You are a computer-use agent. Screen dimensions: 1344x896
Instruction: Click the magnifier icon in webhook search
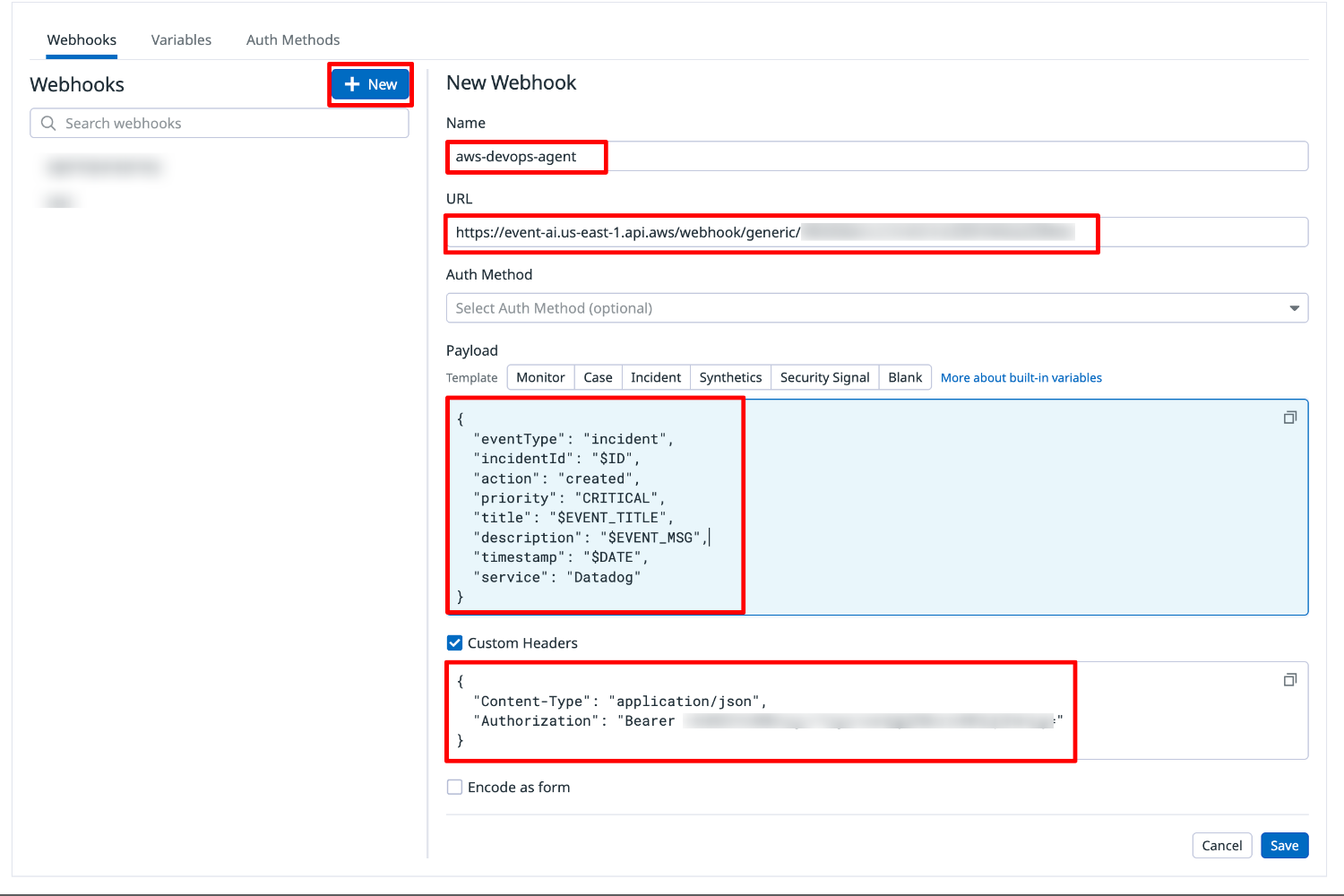48,124
